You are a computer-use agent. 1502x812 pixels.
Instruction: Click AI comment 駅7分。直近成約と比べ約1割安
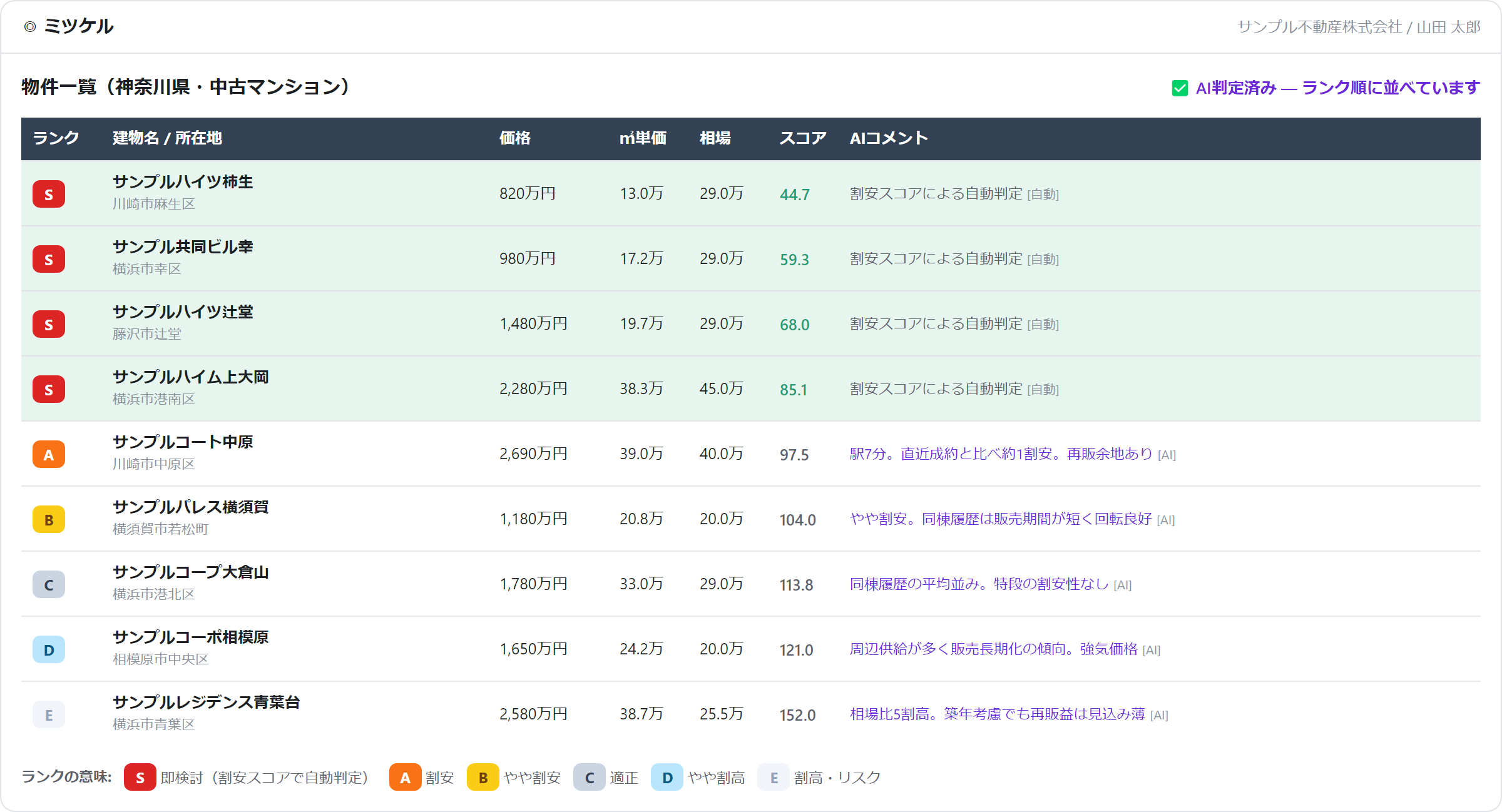[1001, 454]
